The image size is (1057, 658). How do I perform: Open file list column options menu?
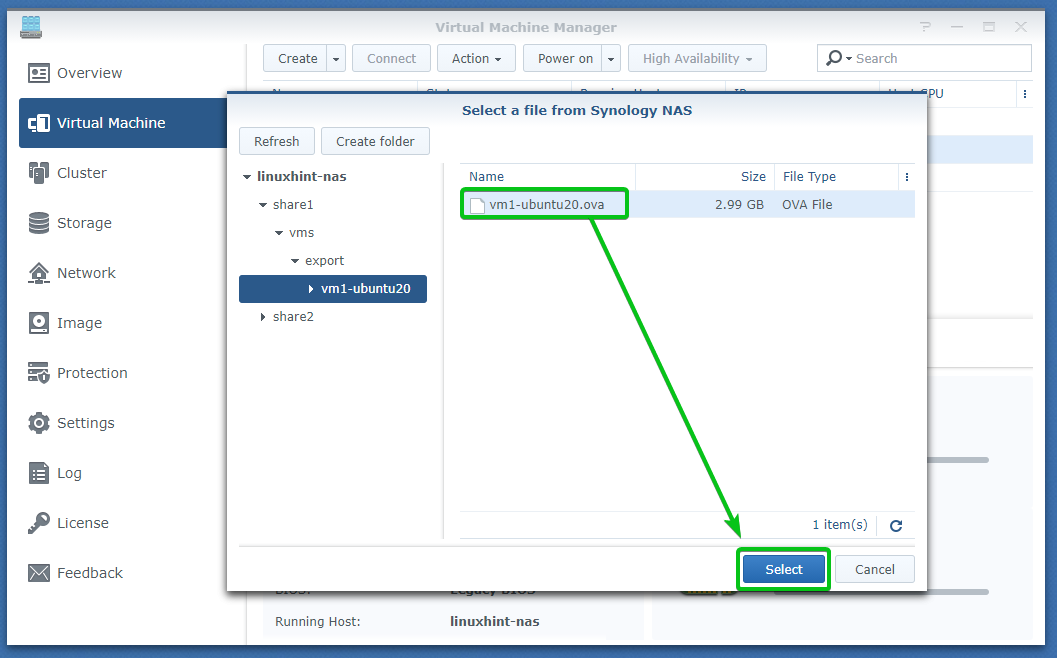pos(907,177)
